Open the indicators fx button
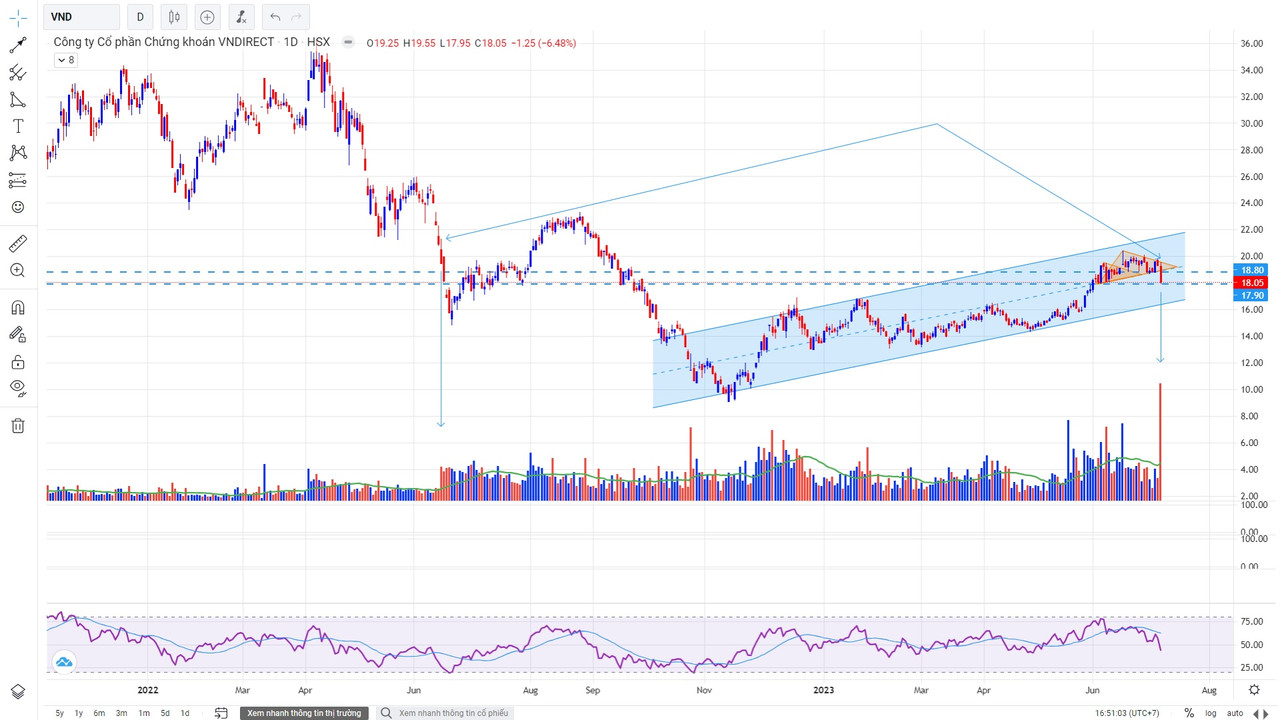1280x720 pixels. [x=240, y=17]
